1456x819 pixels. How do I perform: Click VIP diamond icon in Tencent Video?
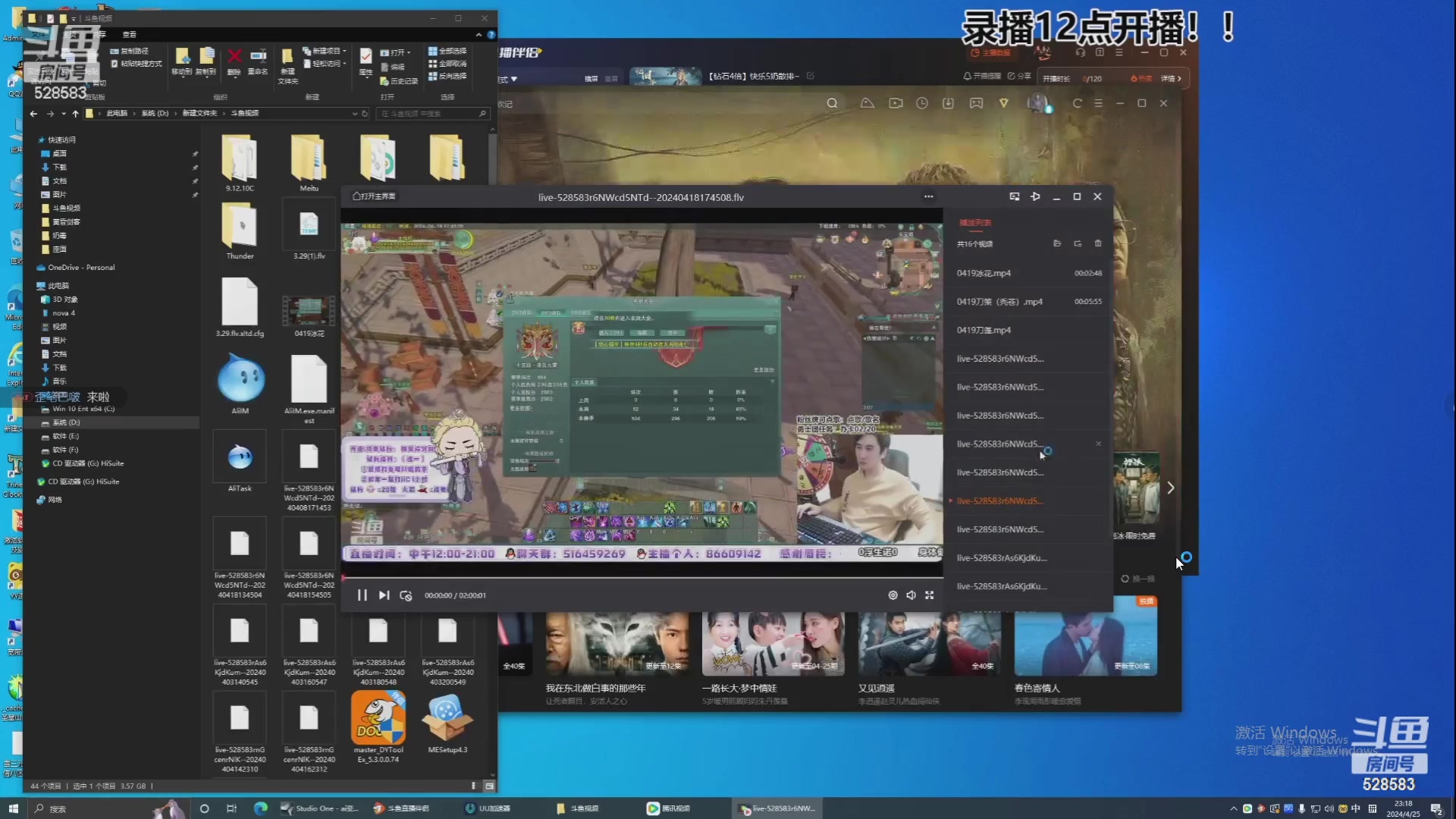tap(1003, 103)
